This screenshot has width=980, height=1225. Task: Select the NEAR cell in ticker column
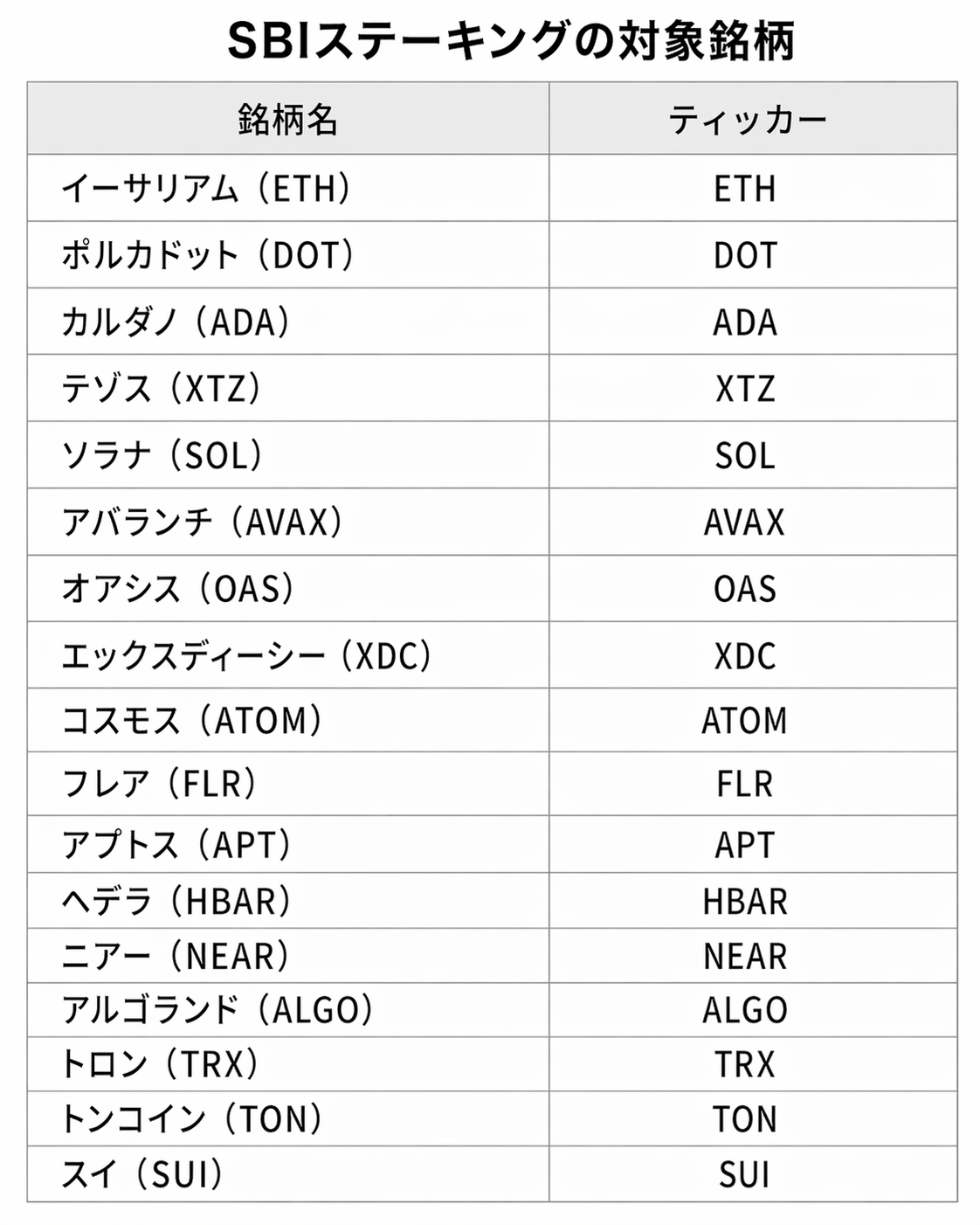[745, 956]
